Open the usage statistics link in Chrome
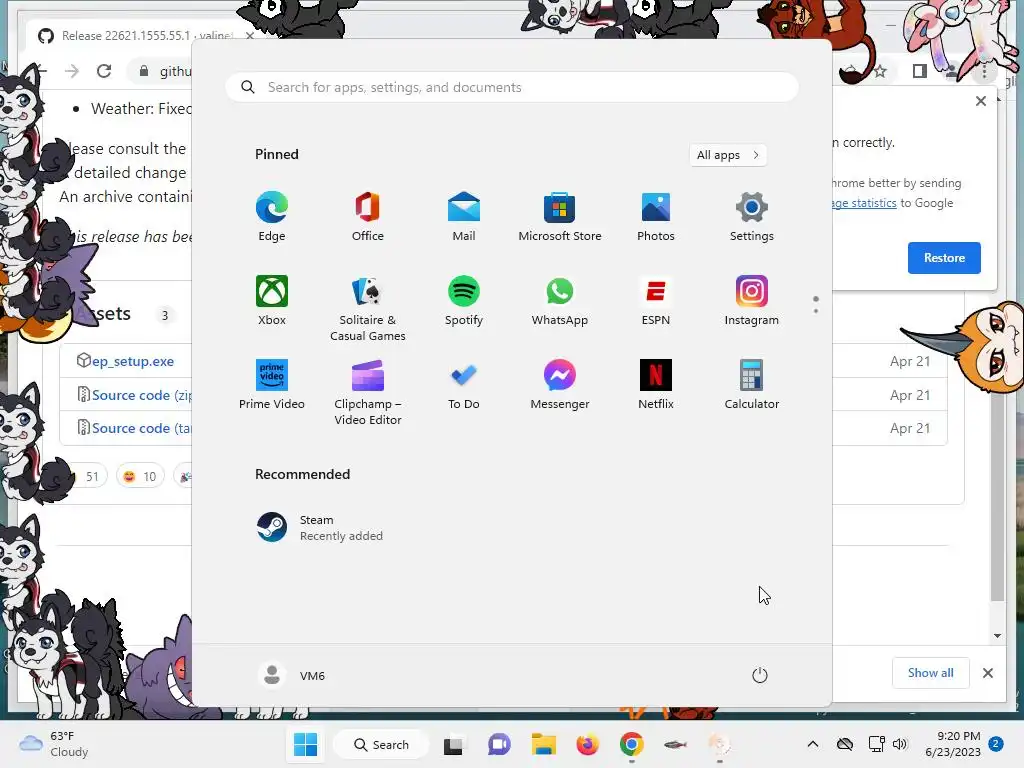The width and height of the screenshot is (1024, 768). pyautogui.click(x=864, y=203)
